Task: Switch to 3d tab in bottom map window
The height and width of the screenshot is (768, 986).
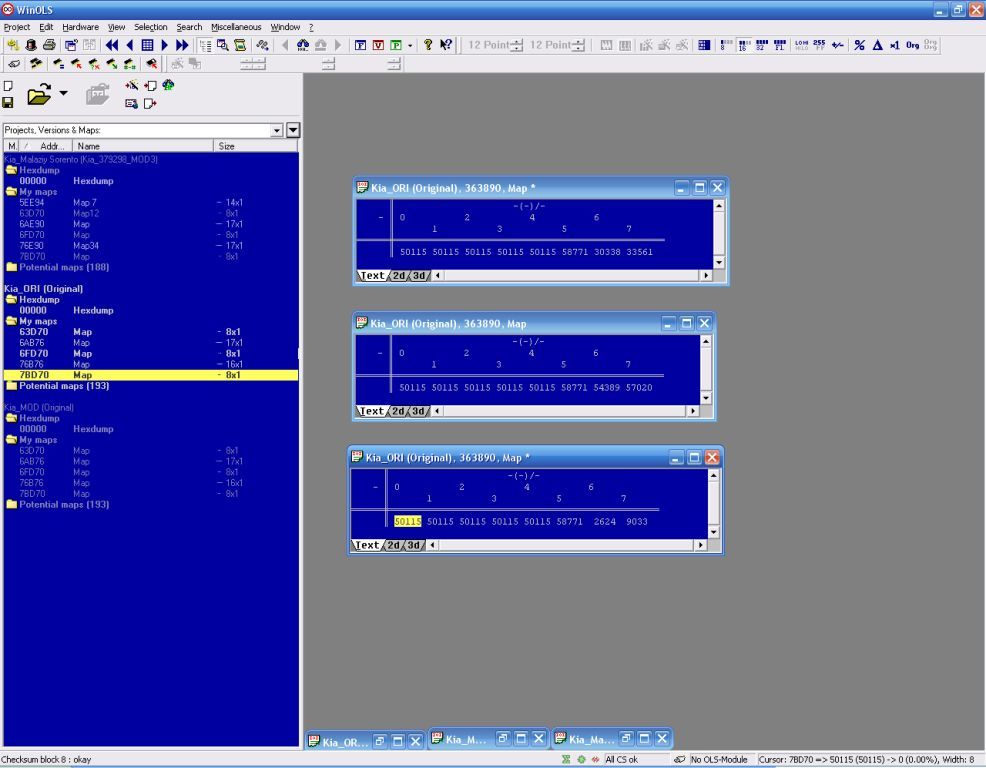Action: [x=414, y=545]
